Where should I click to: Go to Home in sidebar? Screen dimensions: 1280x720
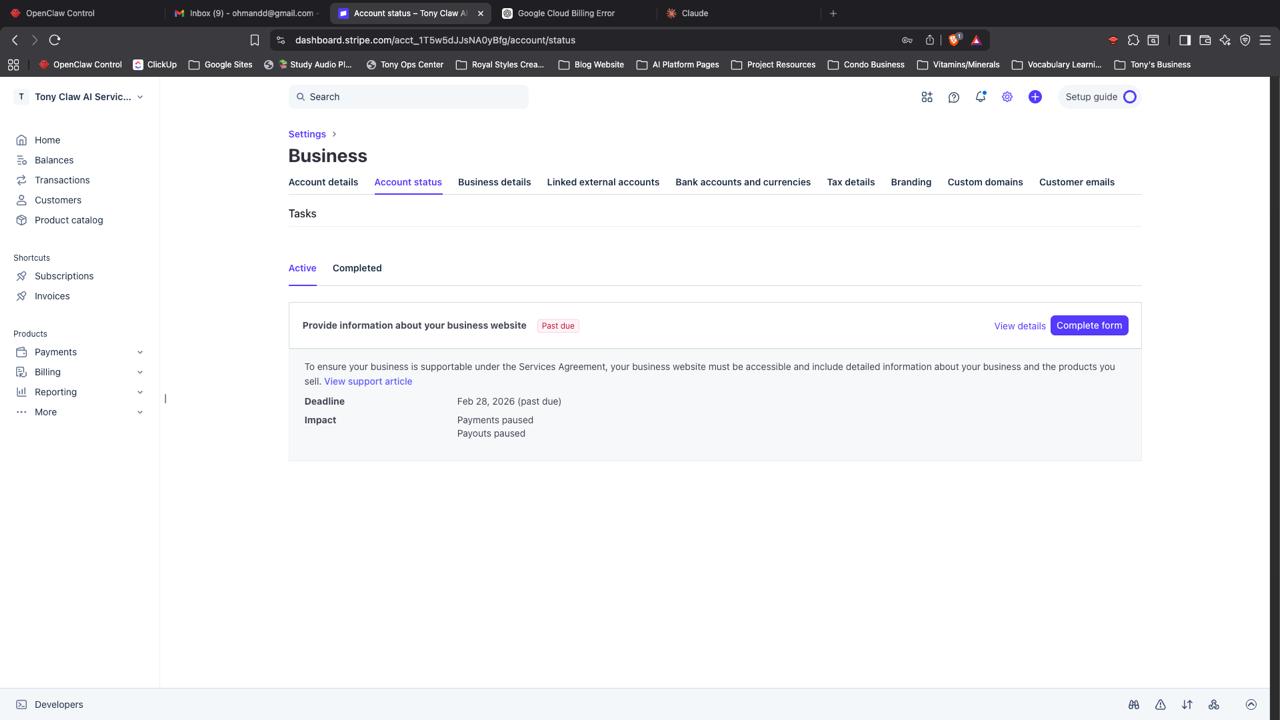pos(47,140)
